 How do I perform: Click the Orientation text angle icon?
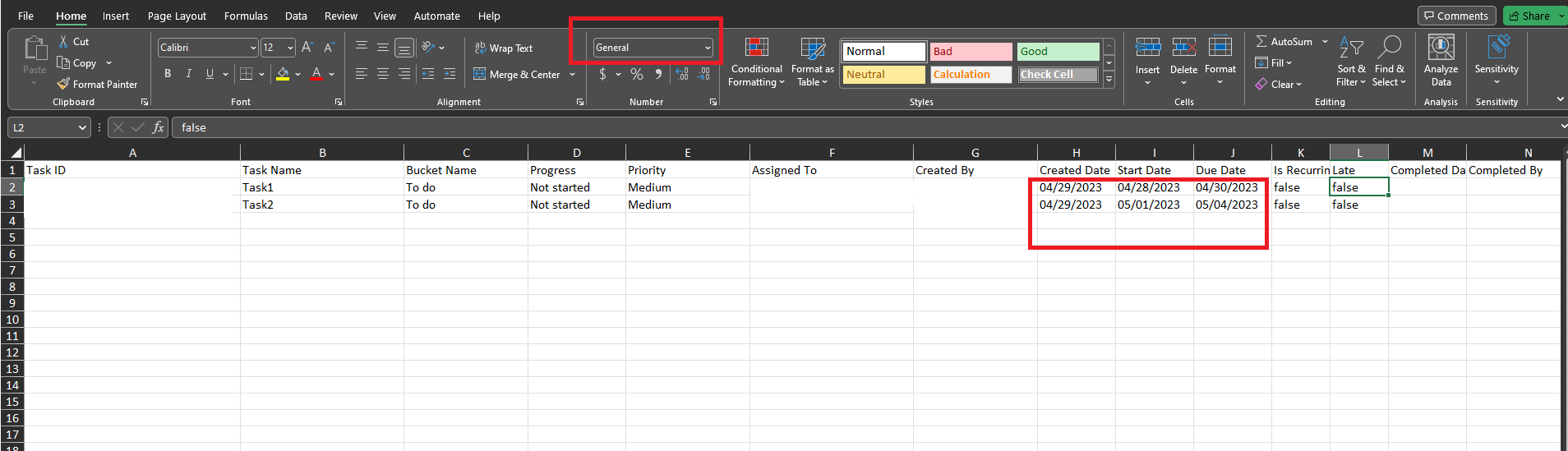click(x=428, y=48)
